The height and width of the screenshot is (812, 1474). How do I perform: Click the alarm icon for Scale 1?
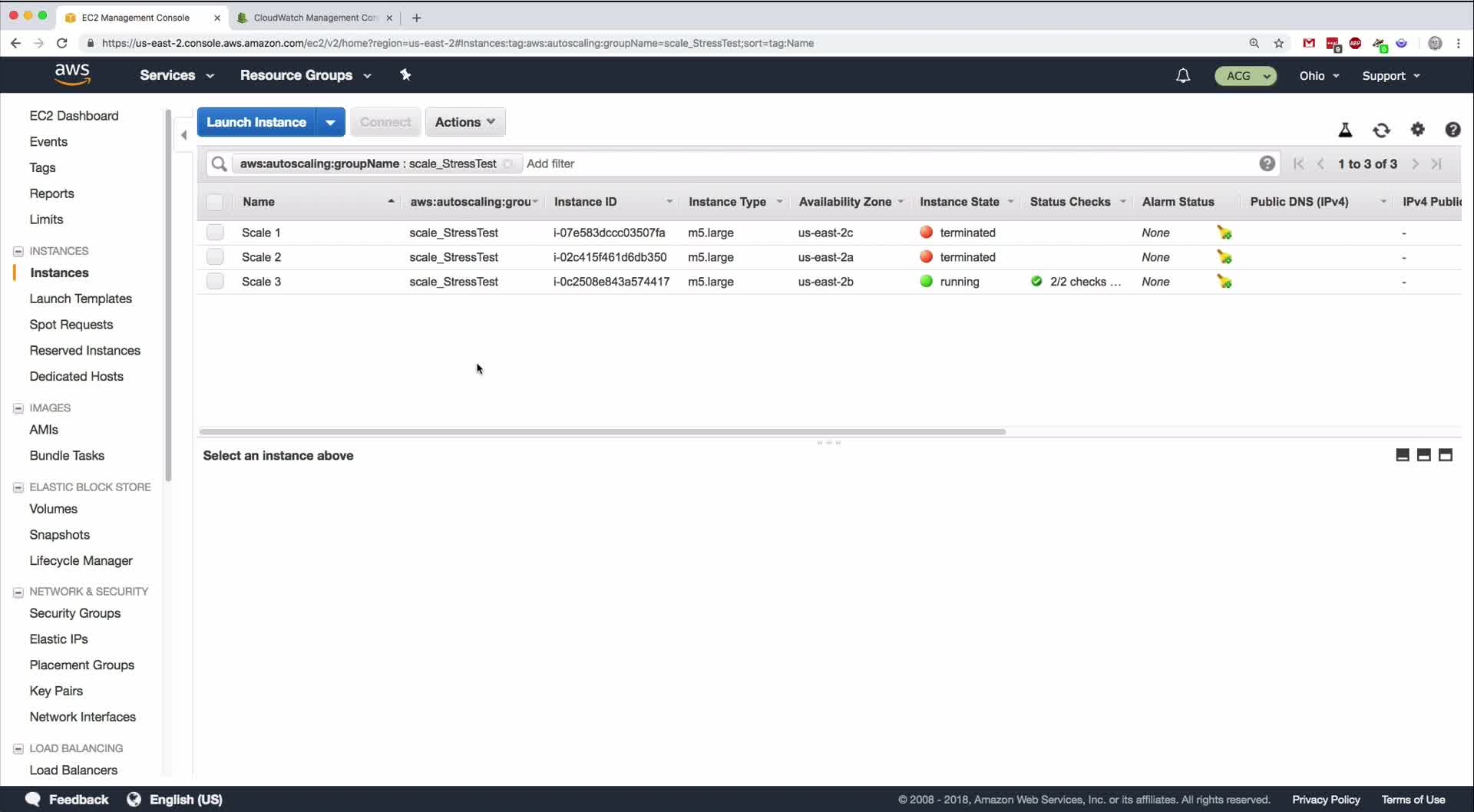point(1224,233)
